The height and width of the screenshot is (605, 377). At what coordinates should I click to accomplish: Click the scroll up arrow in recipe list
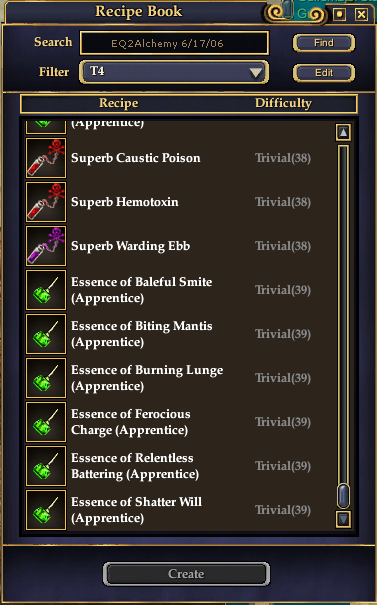pos(343,132)
